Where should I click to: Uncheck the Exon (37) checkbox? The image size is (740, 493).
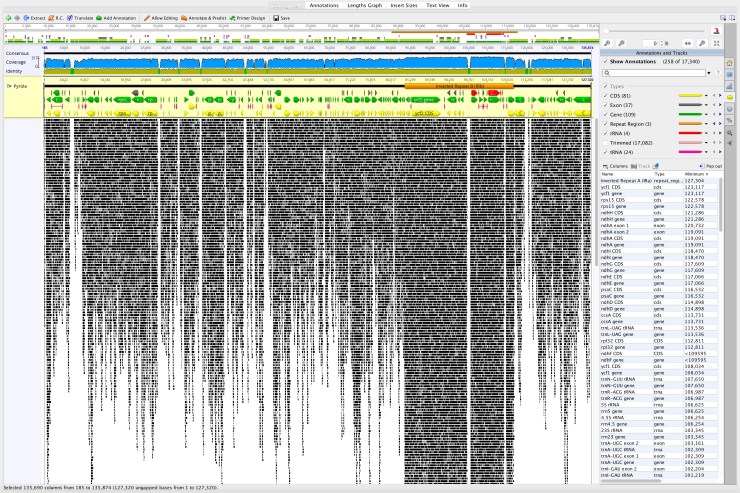coord(605,105)
